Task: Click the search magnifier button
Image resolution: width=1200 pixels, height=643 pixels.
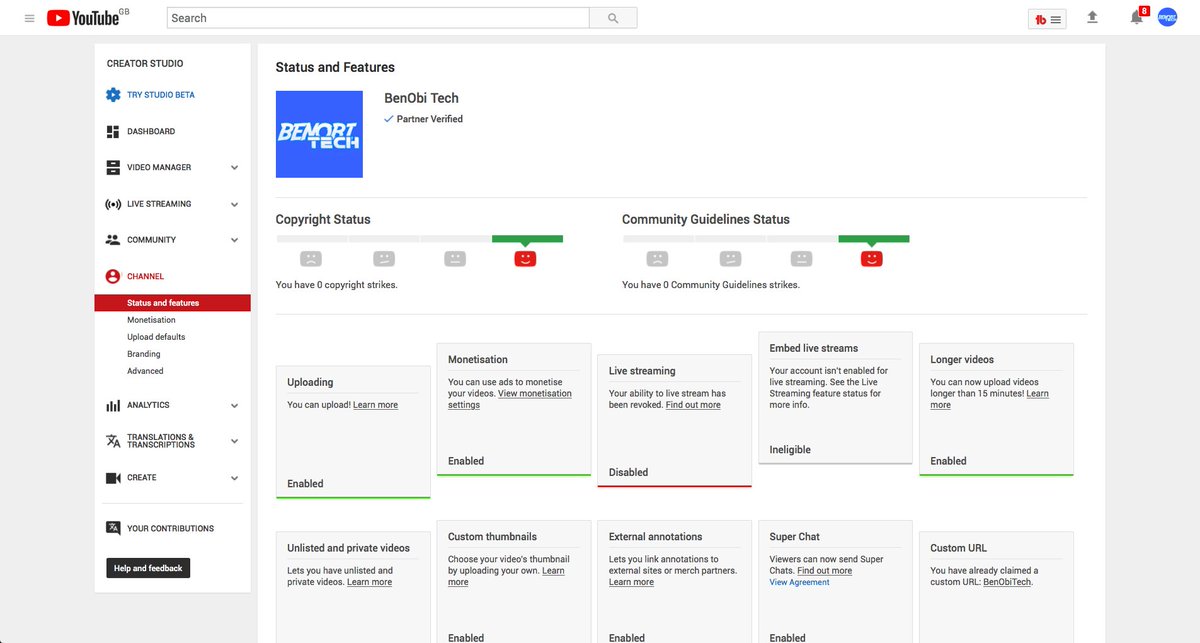Action: (x=613, y=18)
